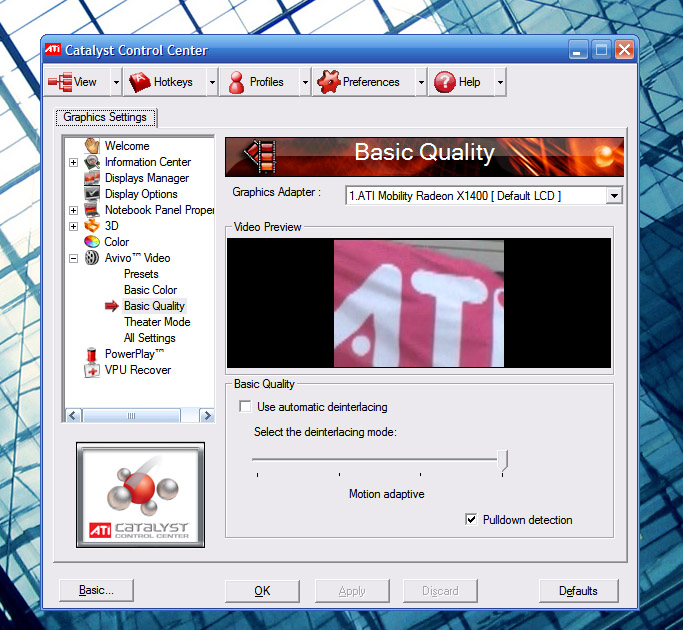The image size is (683, 630).
Task: Open the Preferences dropdown arrow
Action: pyautogui.click(x=421, y=82)
